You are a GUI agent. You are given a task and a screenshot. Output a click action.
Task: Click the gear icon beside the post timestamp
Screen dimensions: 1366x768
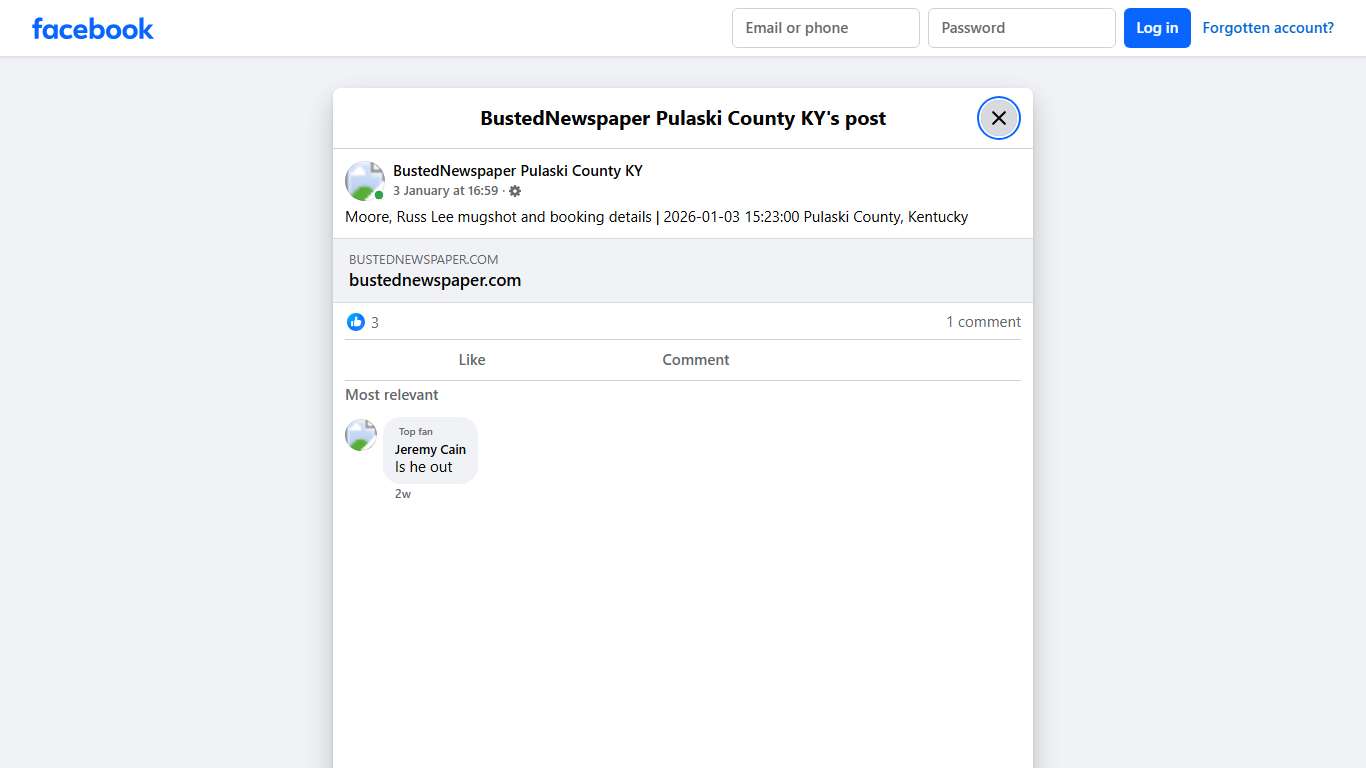coord(515,191)
